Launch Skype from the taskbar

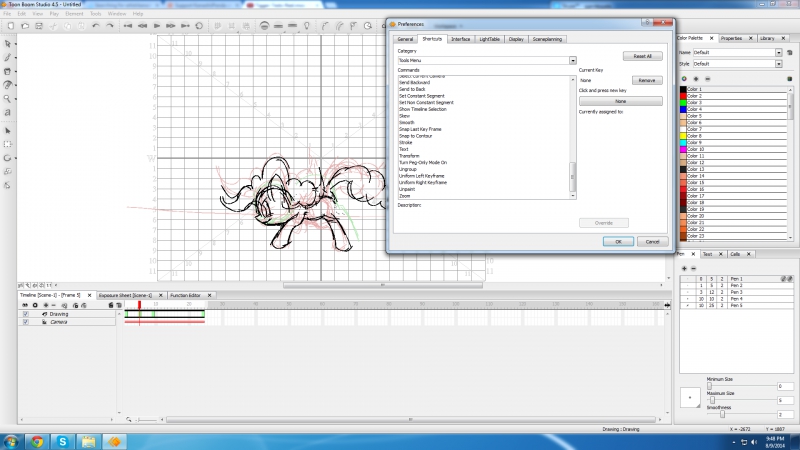tap(62, 440)
